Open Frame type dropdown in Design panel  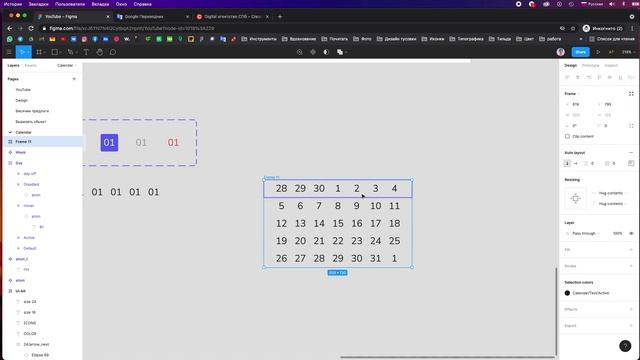[571, 94]
